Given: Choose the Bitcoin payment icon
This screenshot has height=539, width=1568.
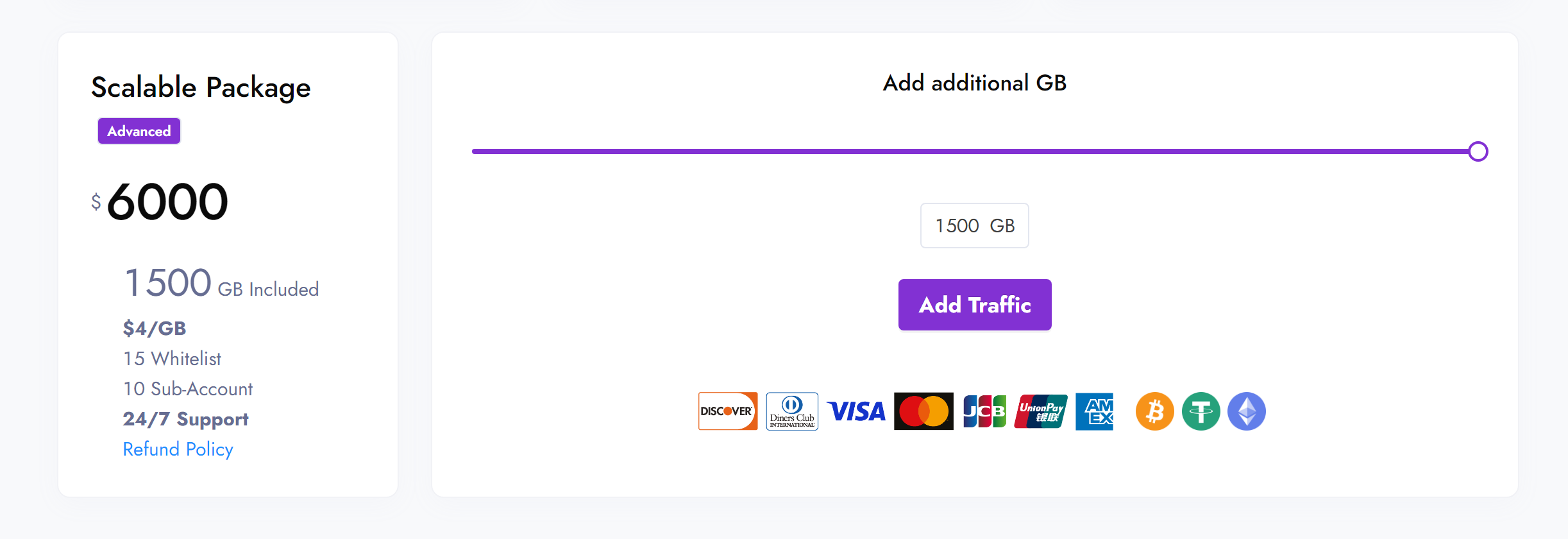Looking at the screenshot, I should point(1154,411).
